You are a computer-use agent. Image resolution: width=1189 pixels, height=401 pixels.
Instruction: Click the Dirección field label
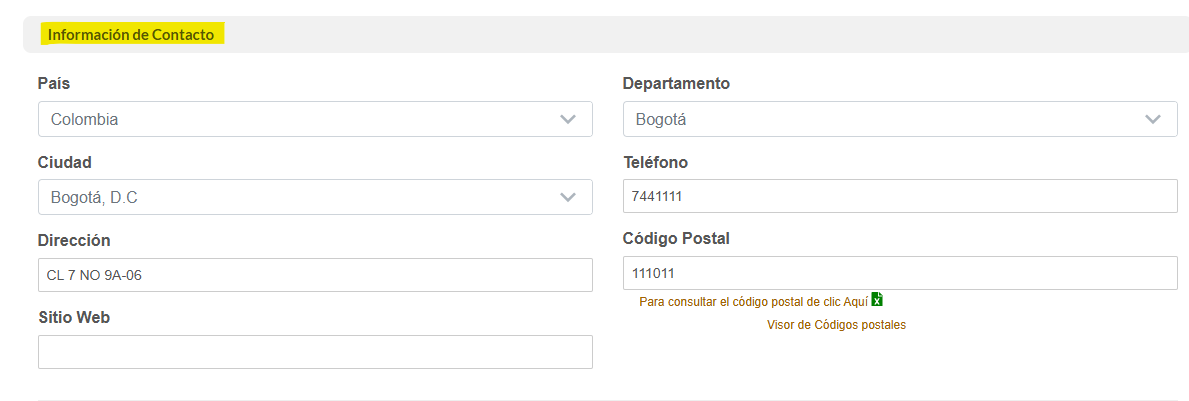pos(74,240)
